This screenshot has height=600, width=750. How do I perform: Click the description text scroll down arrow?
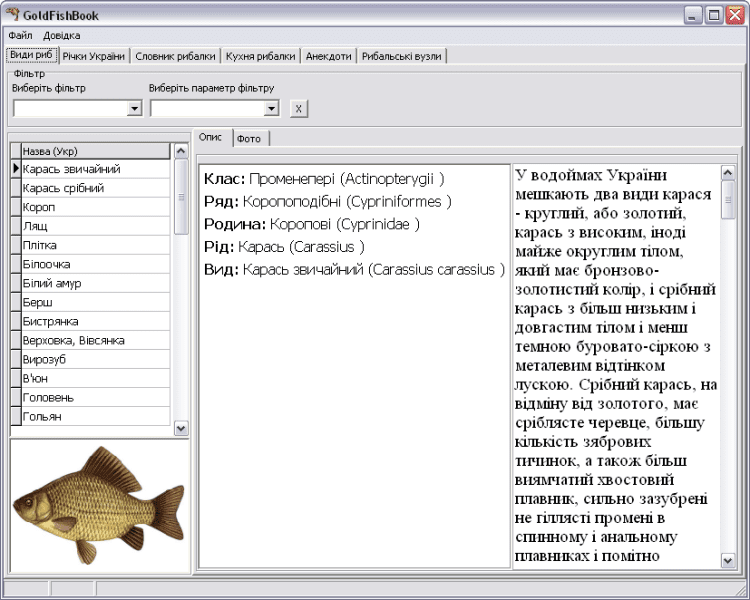click(x=728, y=560)
